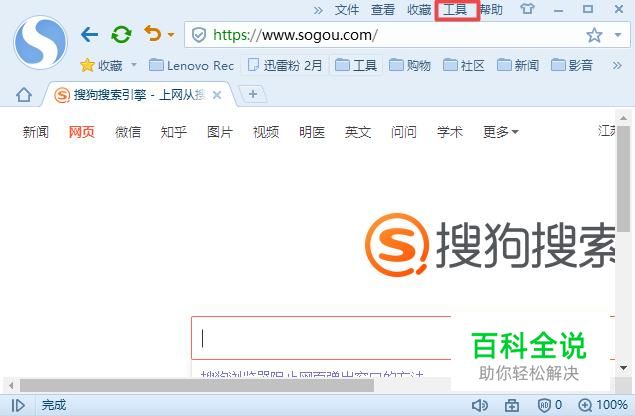Expand the 更多 dropdown
The height and width of the screenshot is (416, 635).
coord(501,132)
